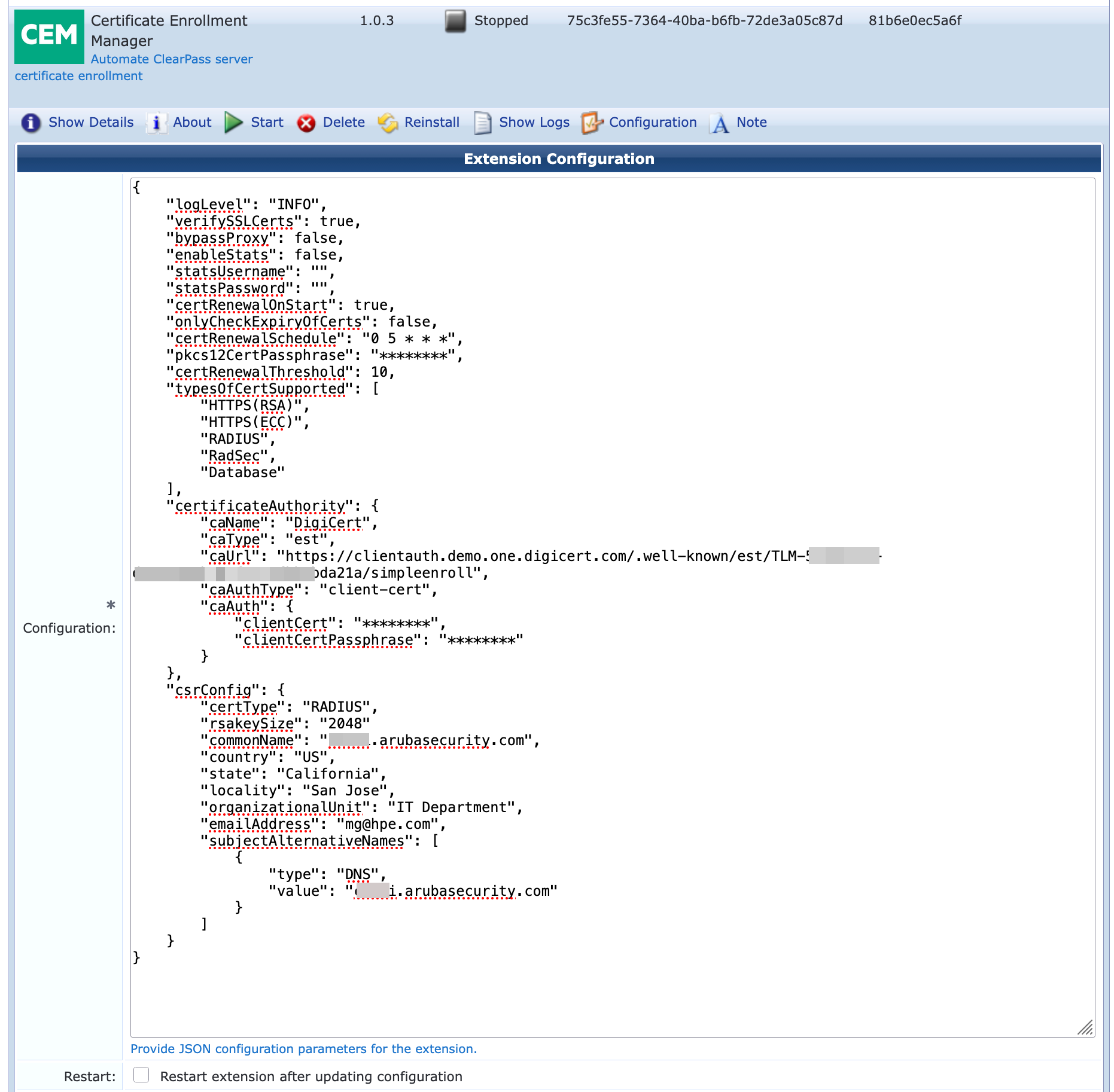Click the "certRenewalSchedule" cron value
The width and height of the screenshot is (1114, 1092).
[x=409, y=338]
